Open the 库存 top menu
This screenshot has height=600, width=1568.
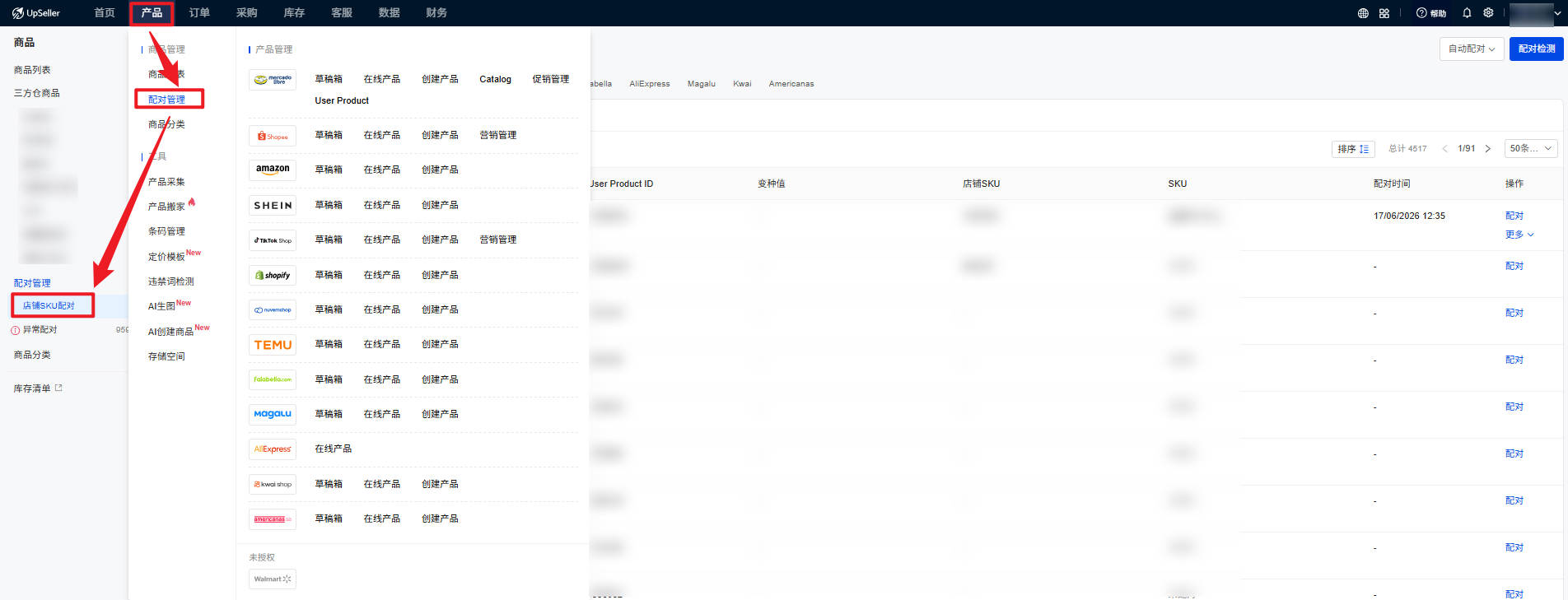(294, 13)
